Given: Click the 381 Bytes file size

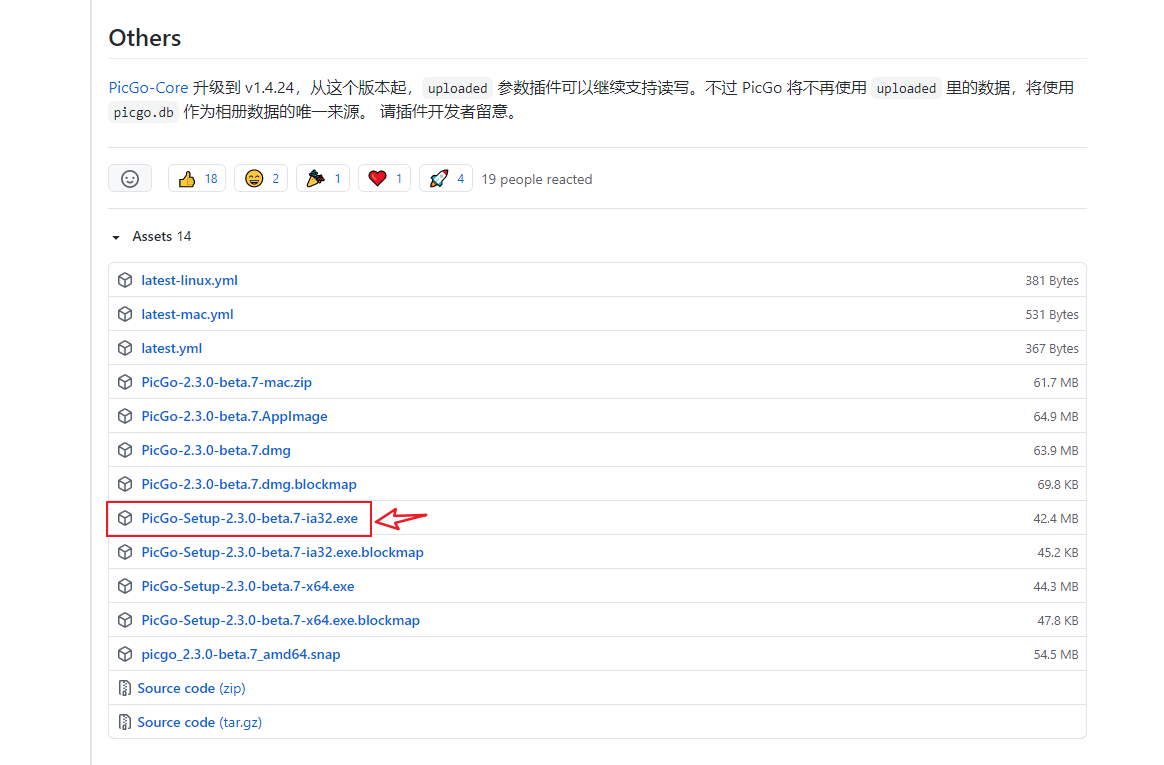Looking at the screenshot, I should pos(1052,280).
